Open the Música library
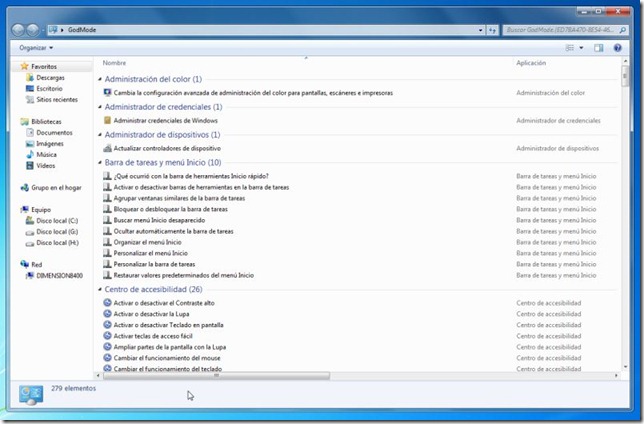The width and height of the screenshot is (644, 424). point(41,154)
